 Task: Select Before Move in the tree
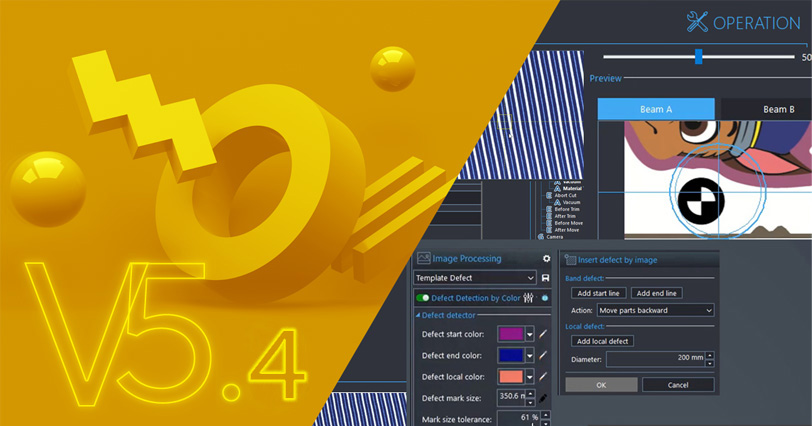(x=569, y=223)
